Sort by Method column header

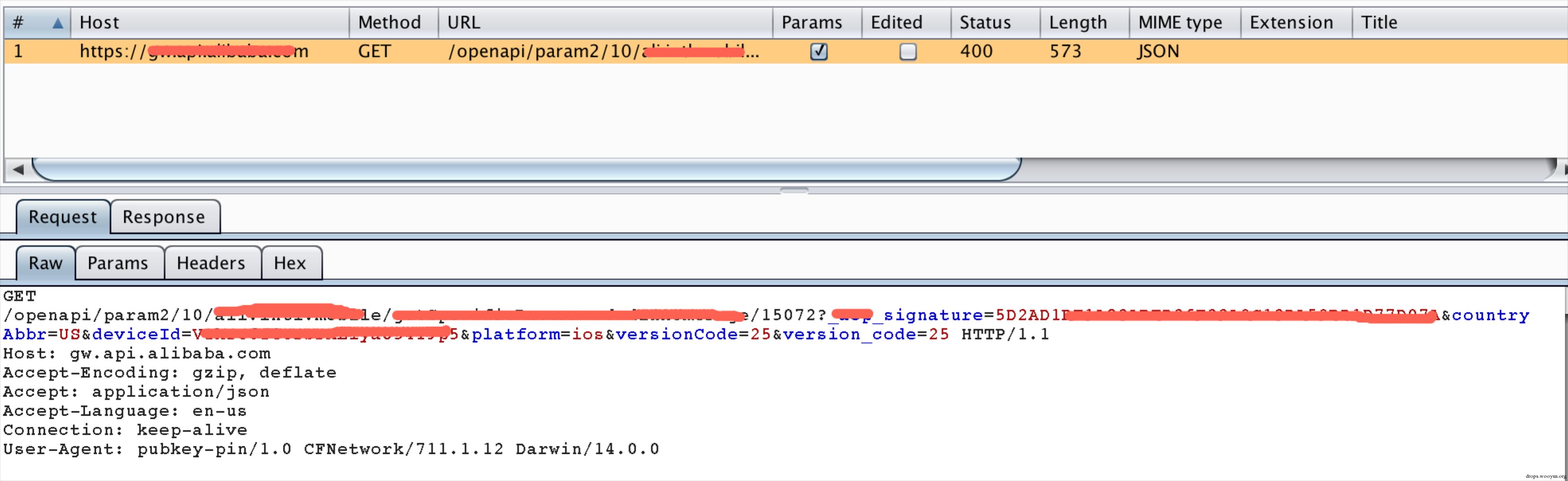click(390, 23)
